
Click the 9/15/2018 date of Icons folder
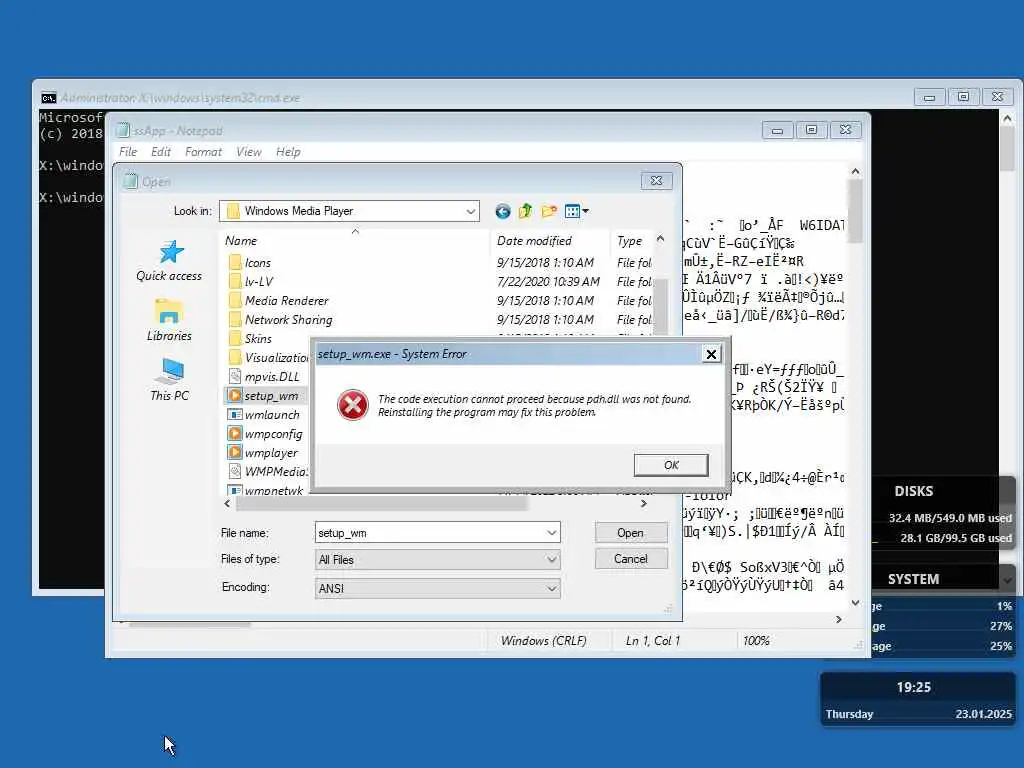[545, 263]
